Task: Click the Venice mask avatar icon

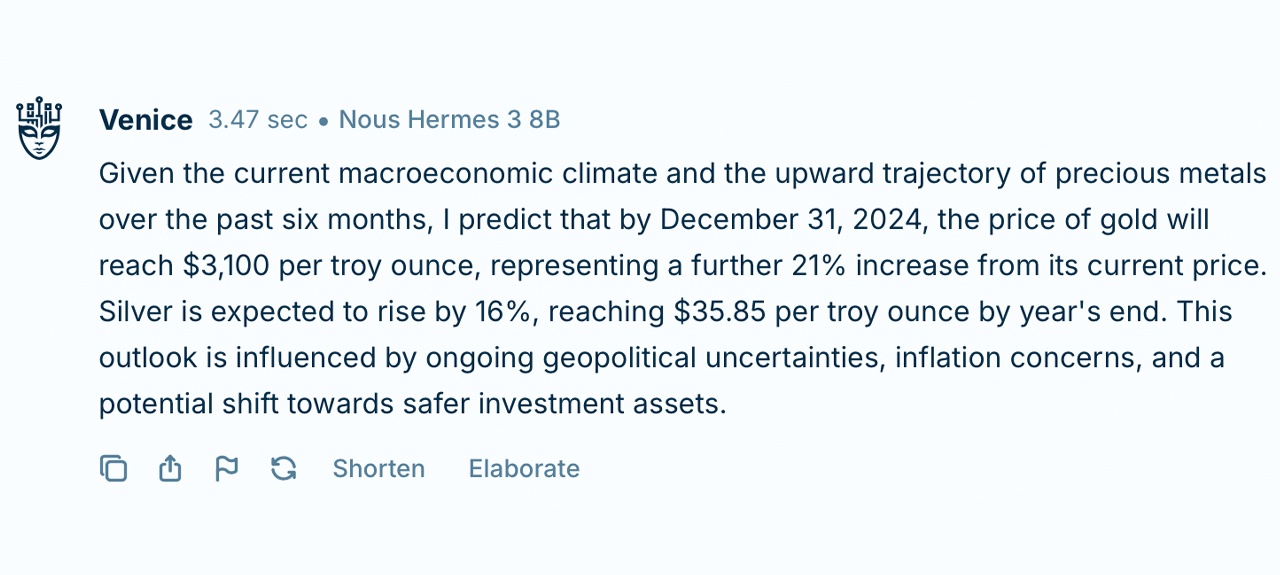Action: coord(40,128)
